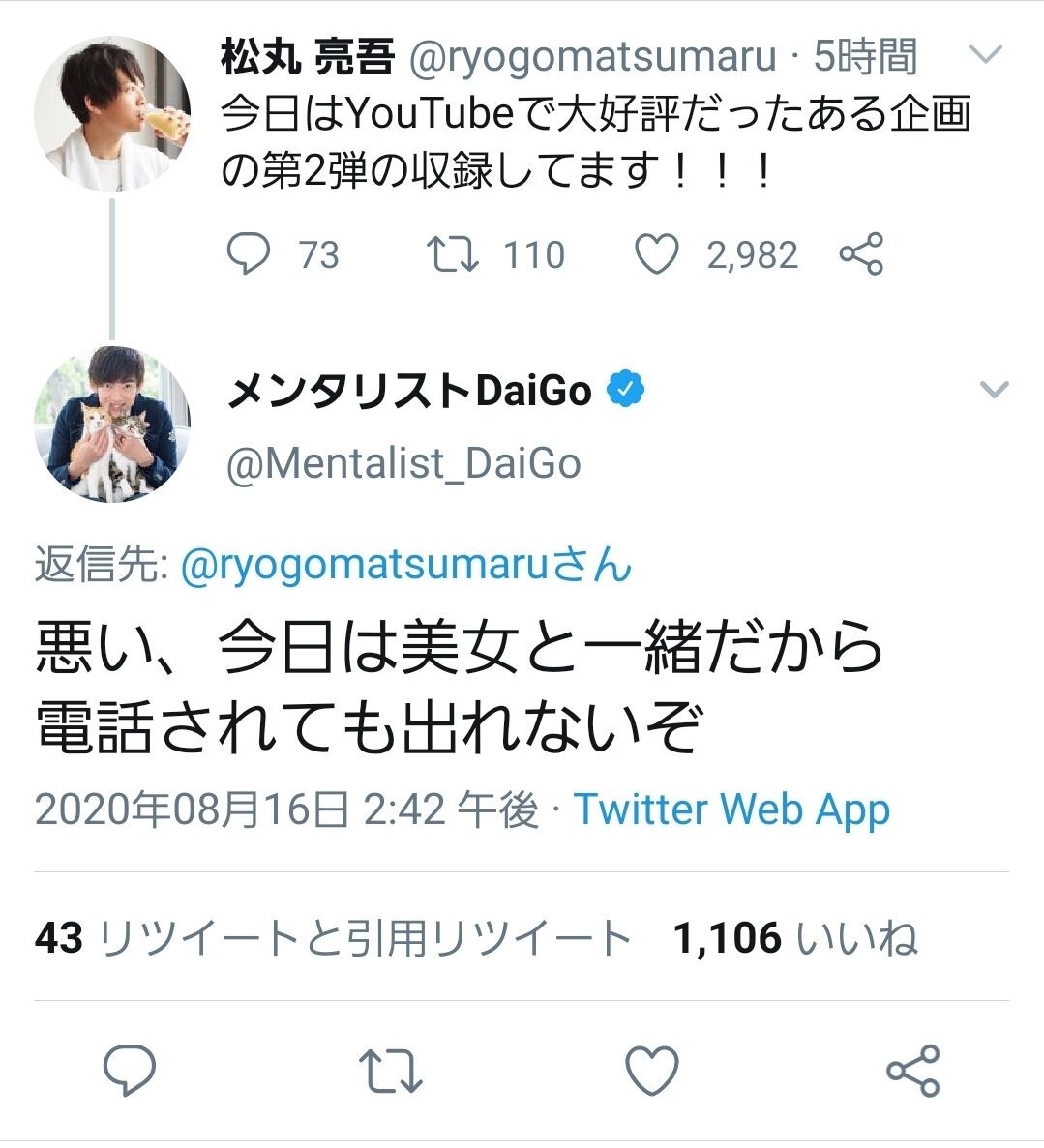1044x1148 pixels.
Task: Reply to the main DaiGo tweet
Action: tap(130, 1072)
